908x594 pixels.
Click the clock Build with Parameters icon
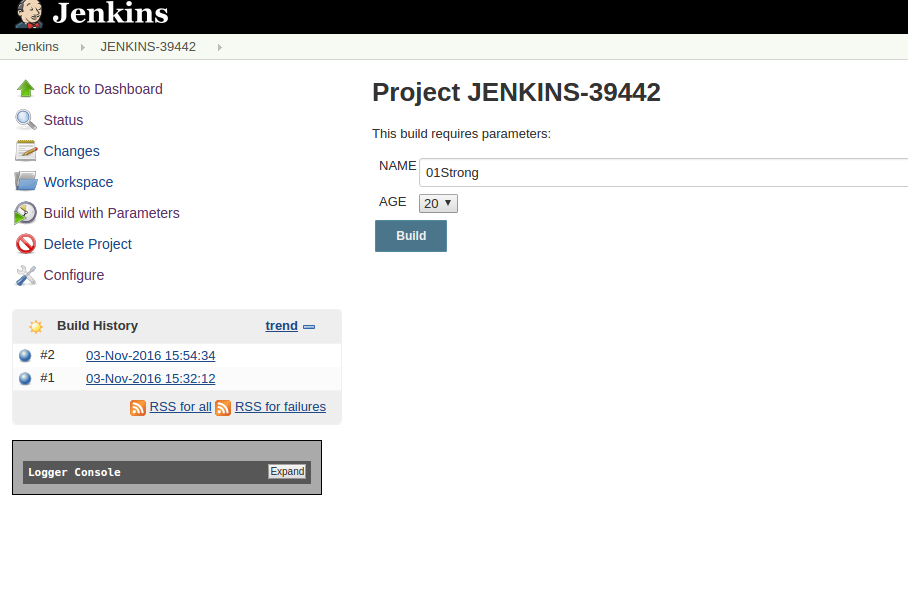(25, 212)
